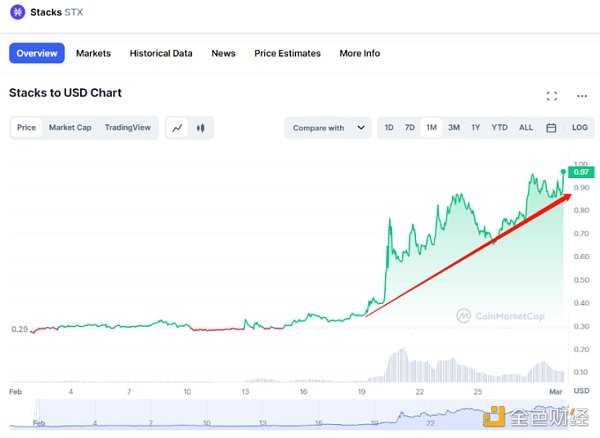Image resolution: width=600 pixels, height=438 pixels.
Task: Open the chart more options menu
Action: [582, 96]
